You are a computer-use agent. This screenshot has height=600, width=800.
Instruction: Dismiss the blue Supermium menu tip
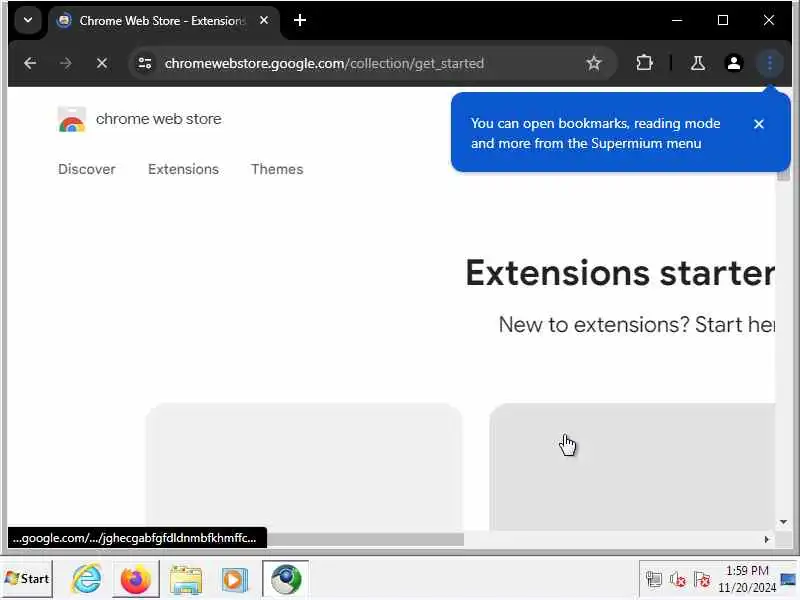pos(759,124)
